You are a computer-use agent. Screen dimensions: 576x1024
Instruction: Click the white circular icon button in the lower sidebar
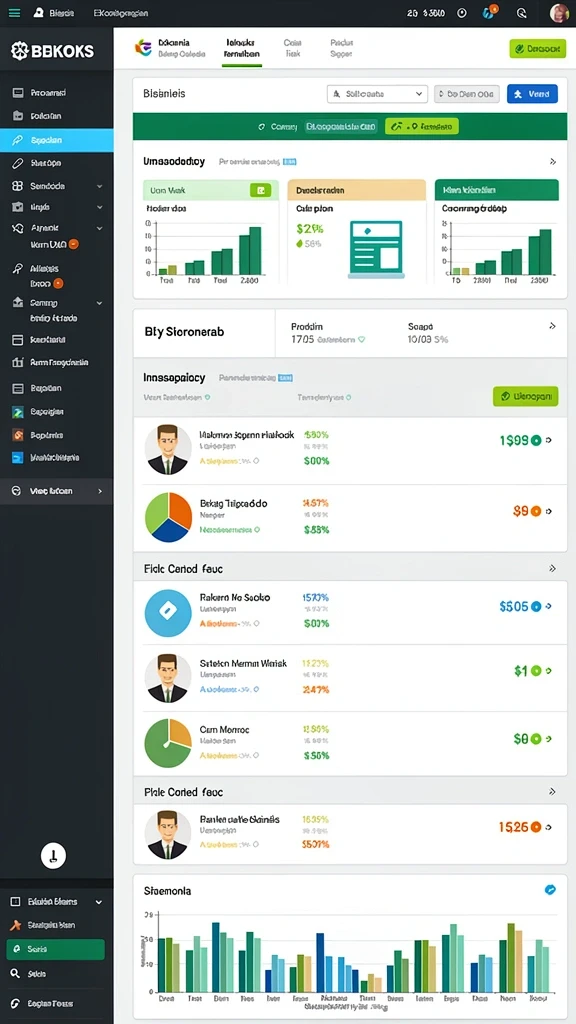[x=54, y=855]
